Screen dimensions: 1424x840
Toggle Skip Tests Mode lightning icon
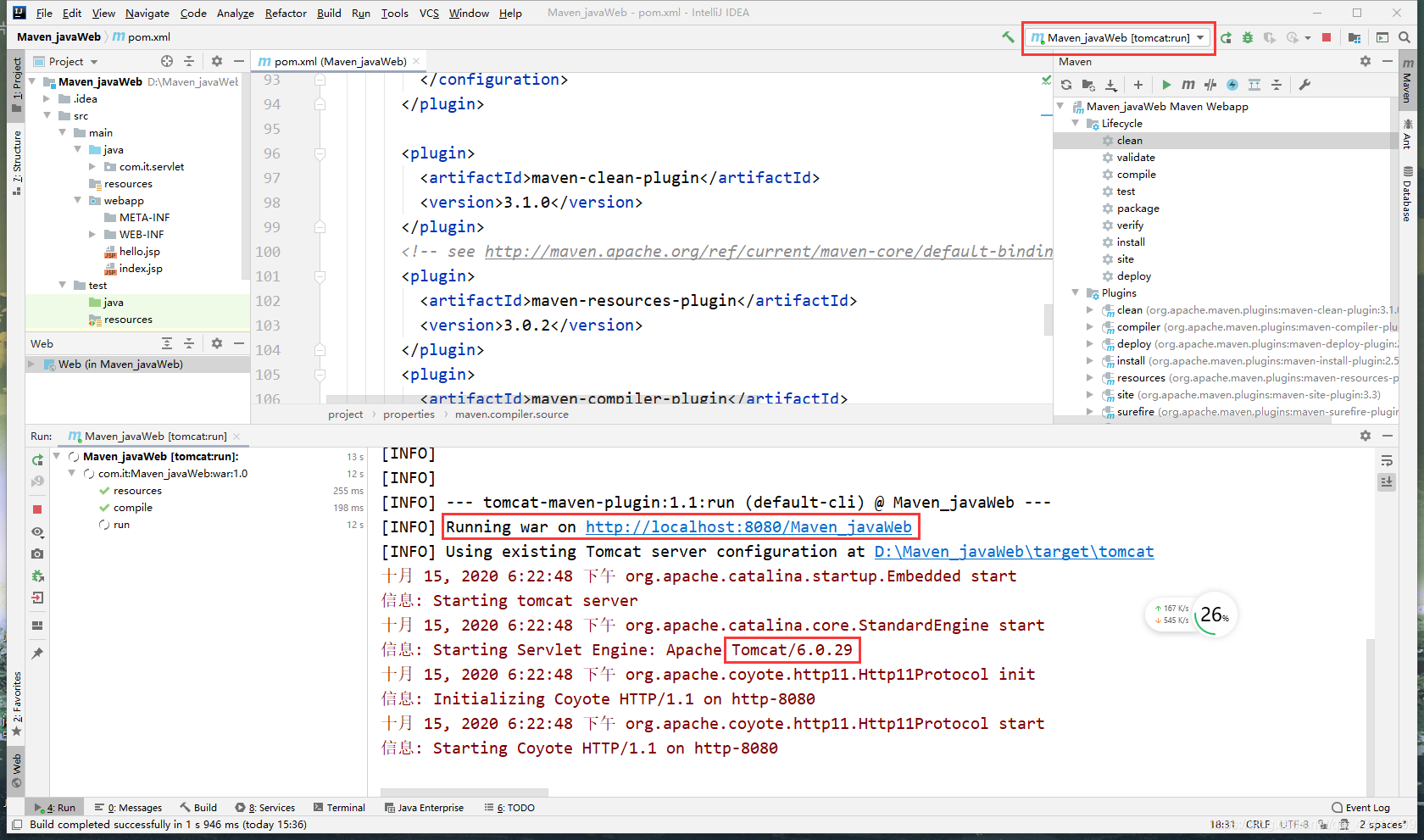click(1232, 85)
